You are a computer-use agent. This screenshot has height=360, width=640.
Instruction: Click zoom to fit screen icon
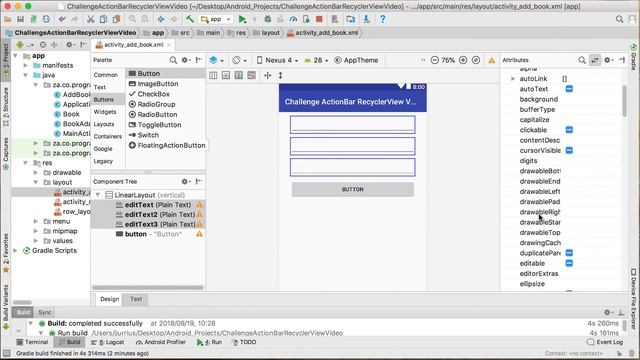click(476, 60)
